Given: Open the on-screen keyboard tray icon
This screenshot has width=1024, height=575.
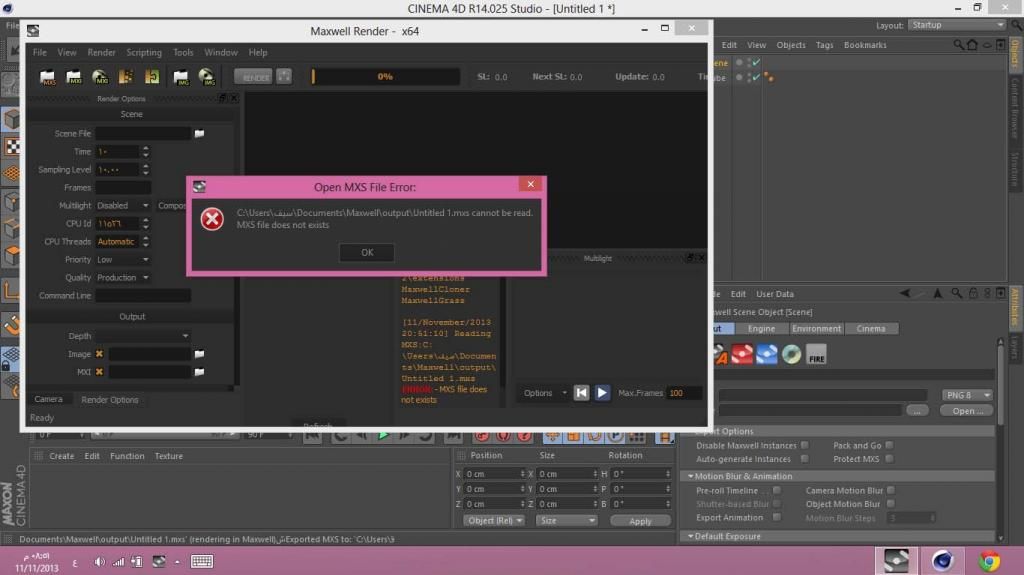Looking at the screenshot, I should click(x=202, y=562).
